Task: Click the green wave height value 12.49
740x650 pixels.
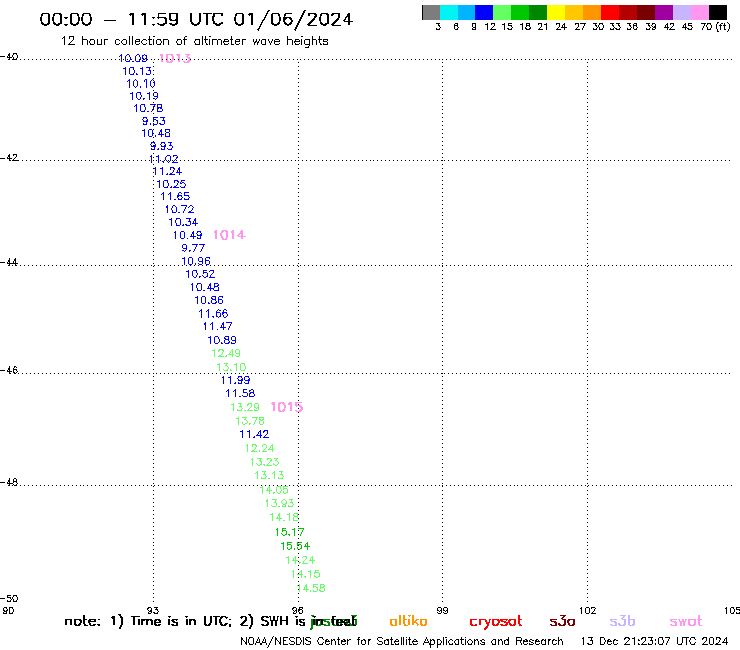Action: (226, 353)
